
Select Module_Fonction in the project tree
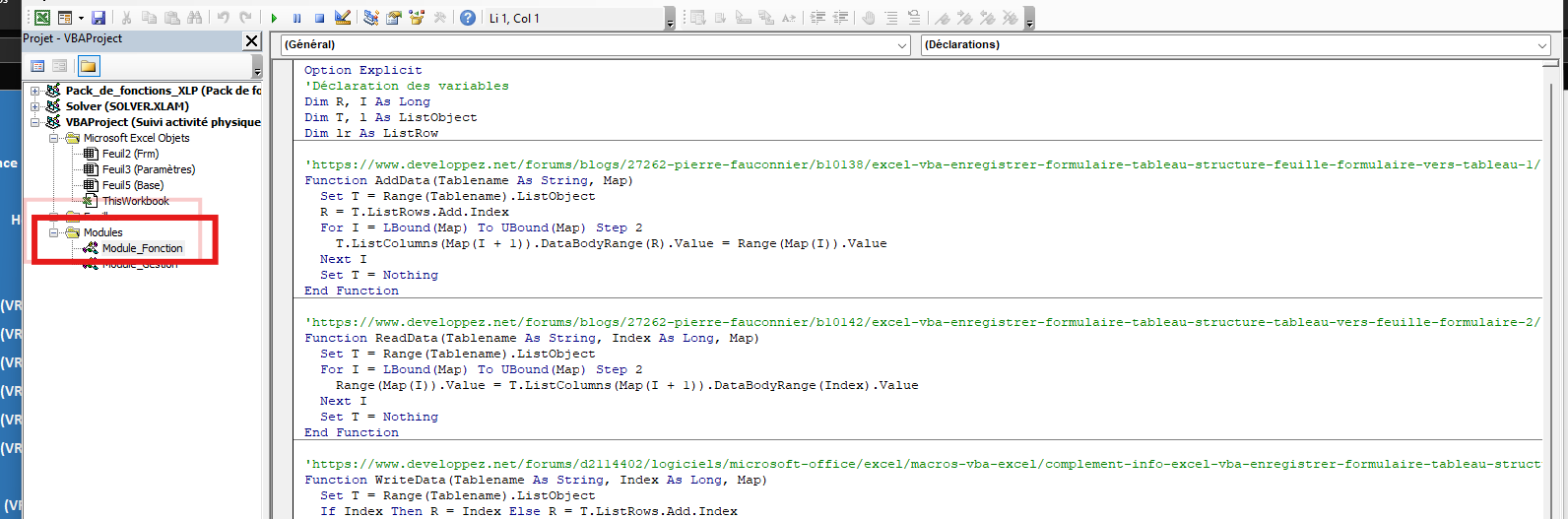pyautogui.click(x=142, y=248)
